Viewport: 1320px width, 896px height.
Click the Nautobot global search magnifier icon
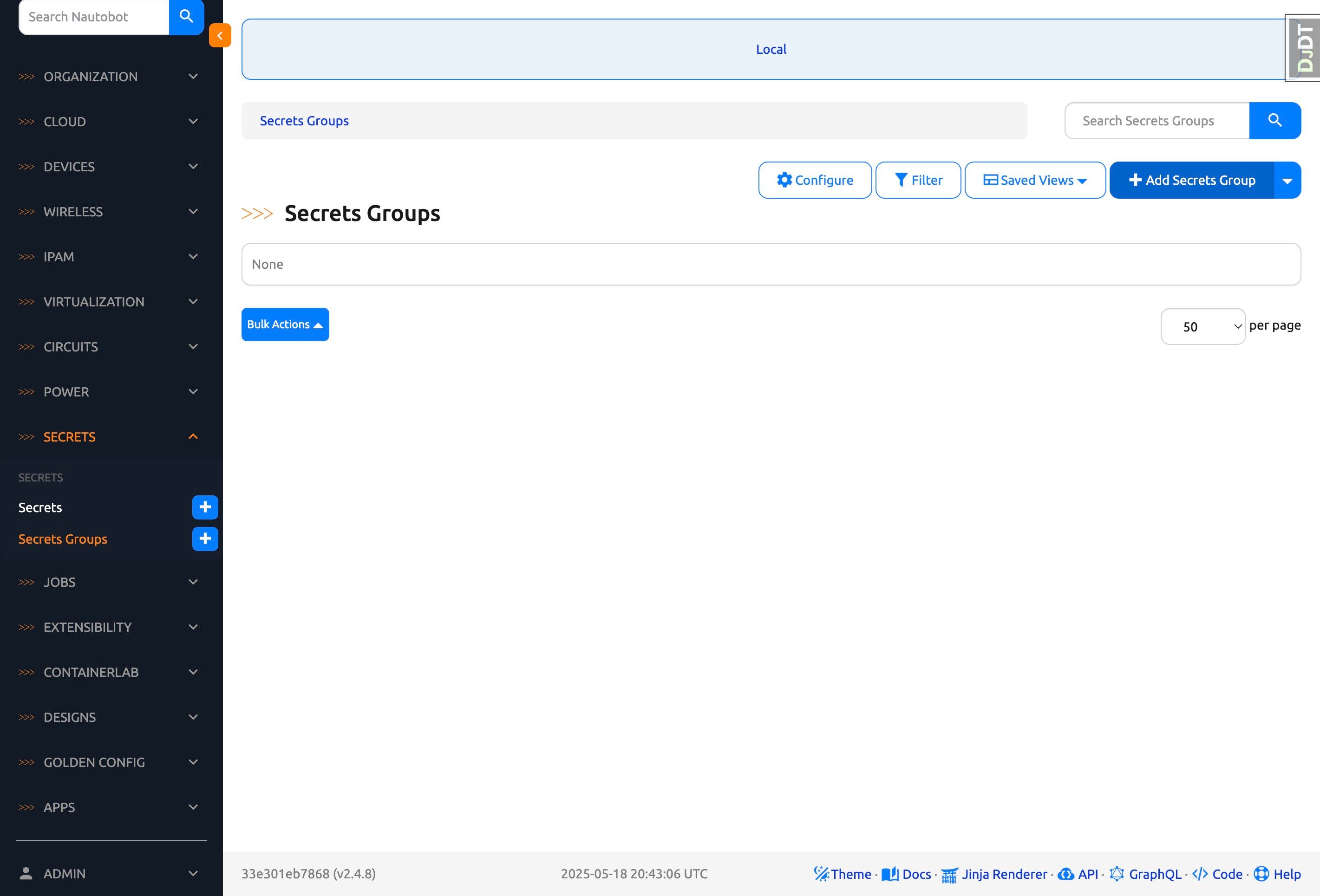186,16
